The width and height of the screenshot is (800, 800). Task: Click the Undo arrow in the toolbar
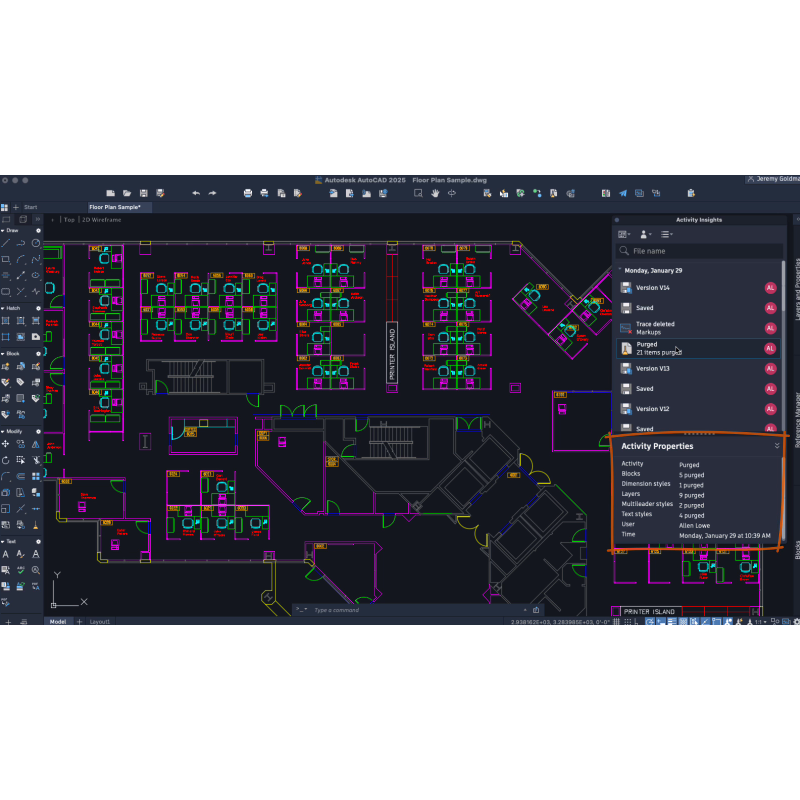(x=196, y=193)
